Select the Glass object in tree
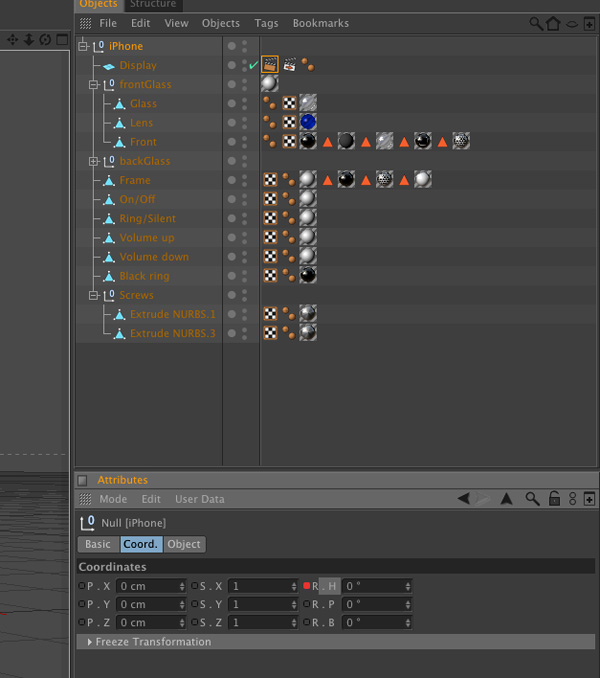The height and width of the screenshot is (678, 600). point(143,104)
